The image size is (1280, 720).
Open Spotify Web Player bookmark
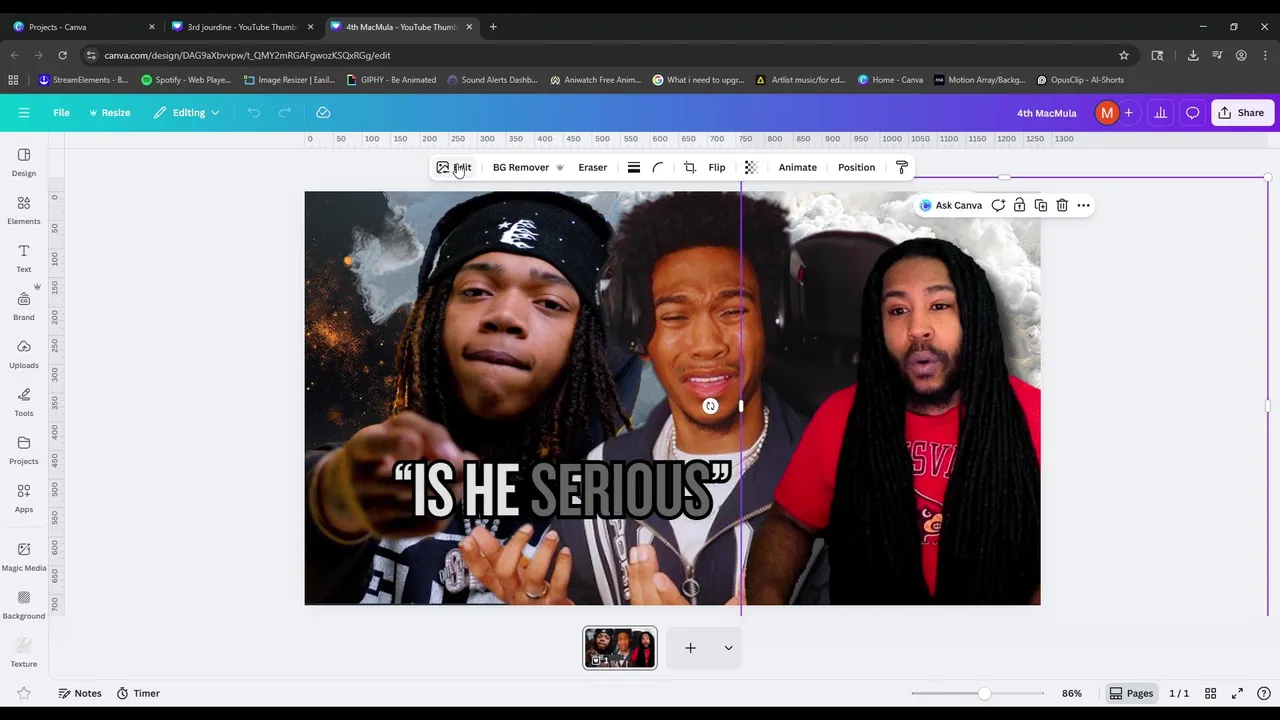(x=186, y=80)
